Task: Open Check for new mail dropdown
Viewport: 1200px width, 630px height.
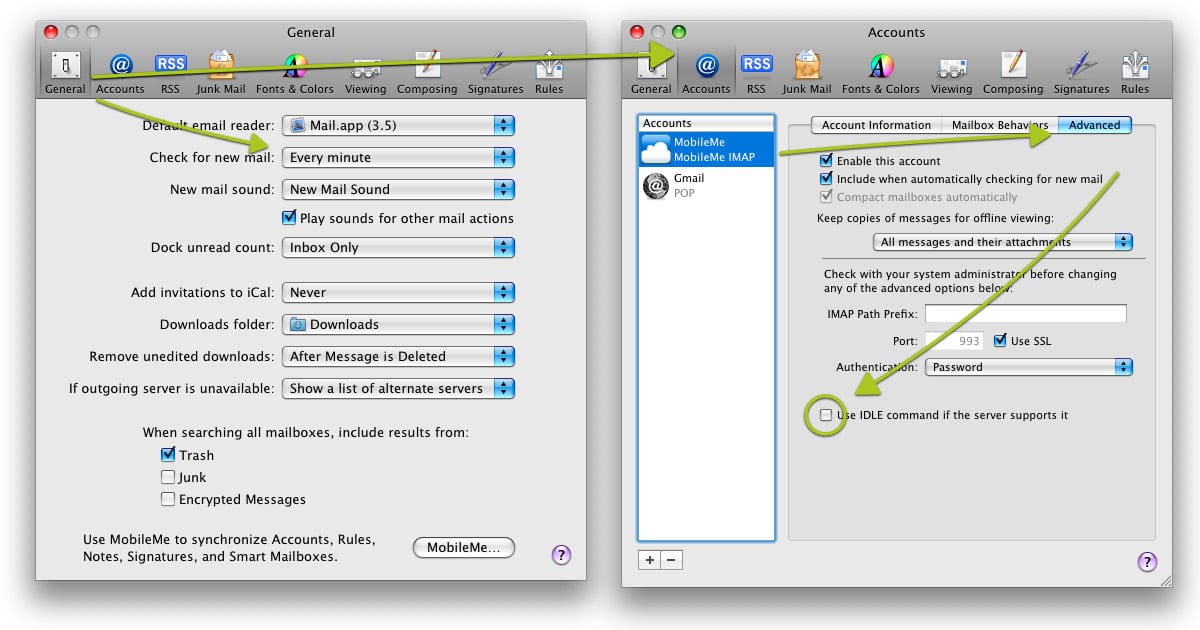Action: point(398,157)
